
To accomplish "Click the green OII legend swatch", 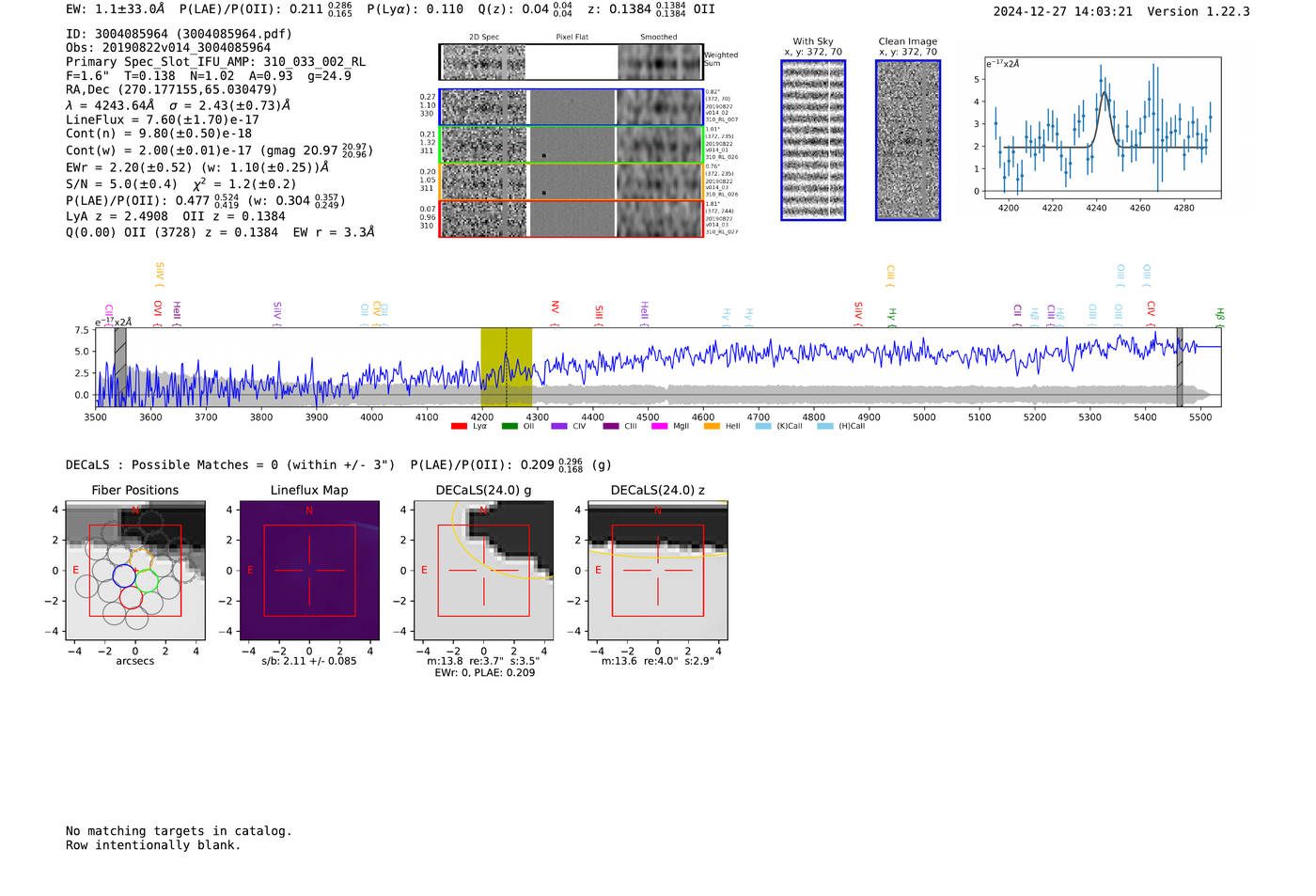I will click(509, 427).
